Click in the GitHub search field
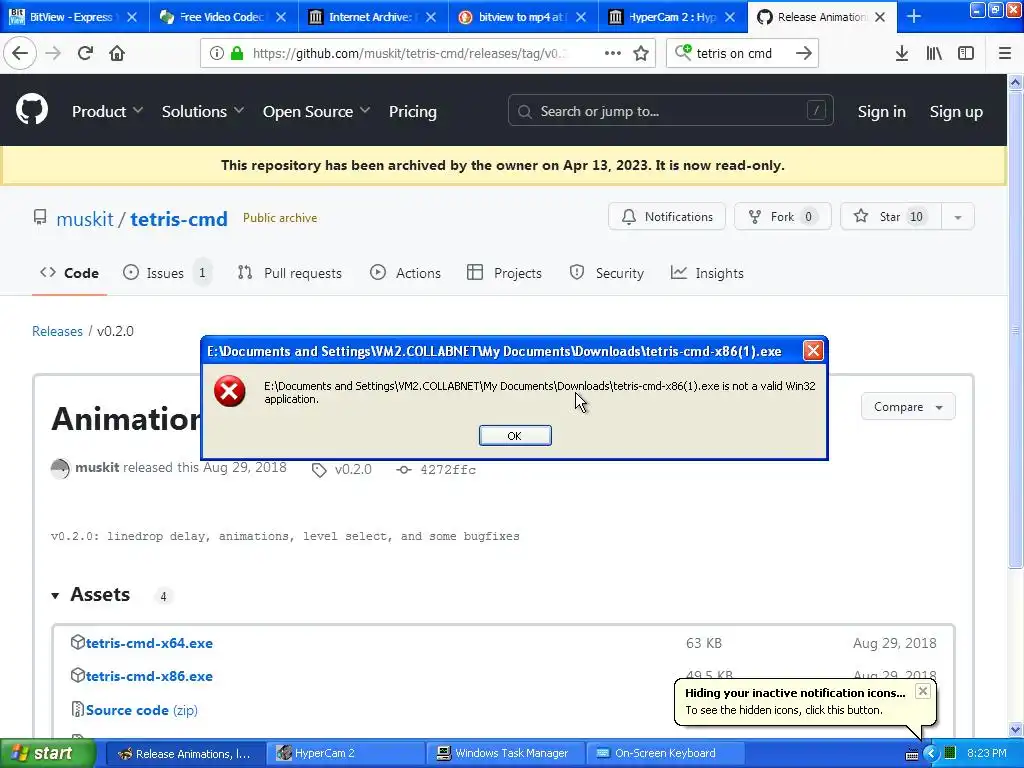Image resolution: width=1024 pixels, height=768 pixels. tap(671, 111)
